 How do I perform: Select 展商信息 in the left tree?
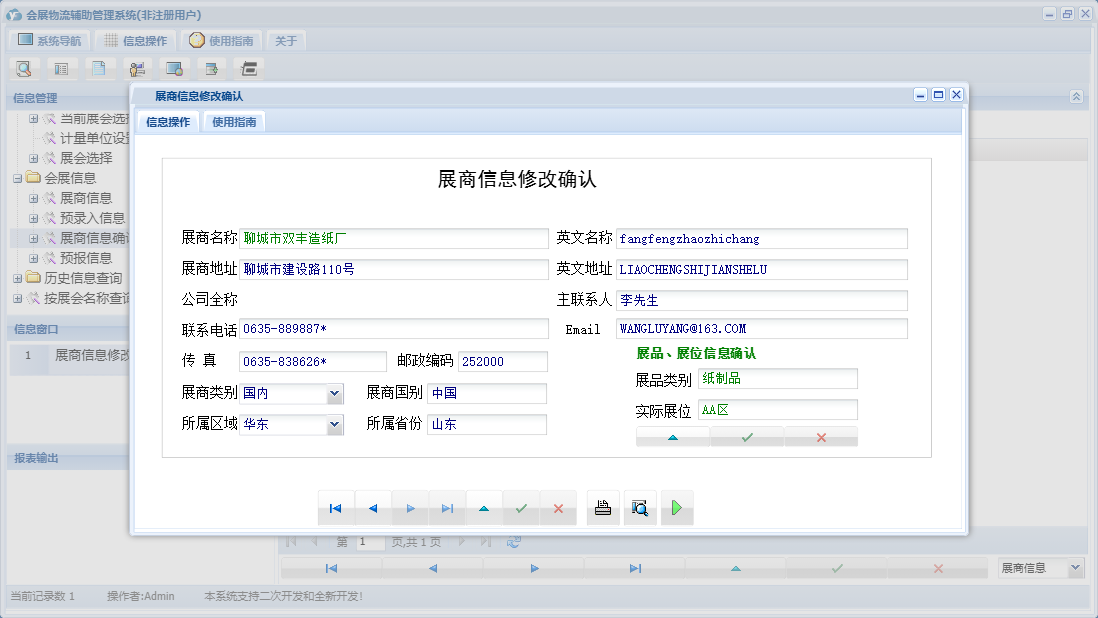(x=86, y=198)
